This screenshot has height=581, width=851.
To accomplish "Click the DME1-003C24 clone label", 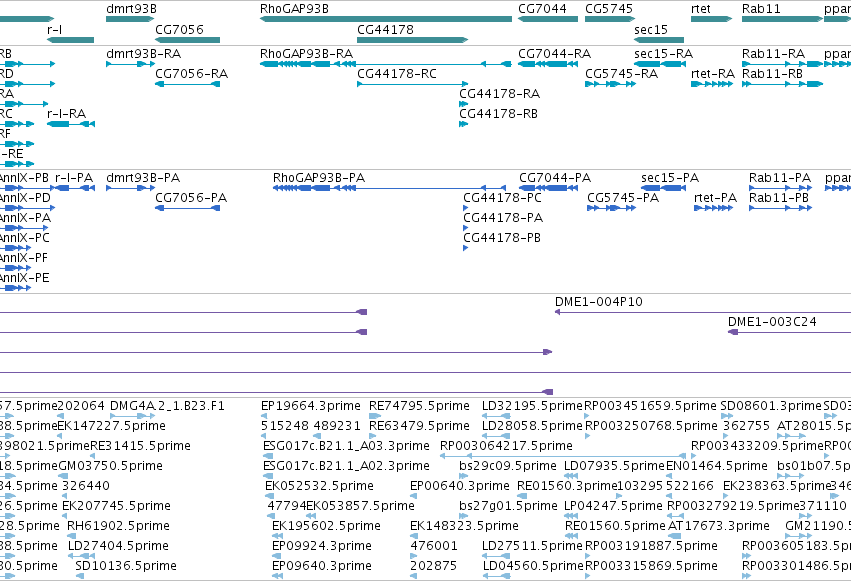I will click(x=772, y=322).
